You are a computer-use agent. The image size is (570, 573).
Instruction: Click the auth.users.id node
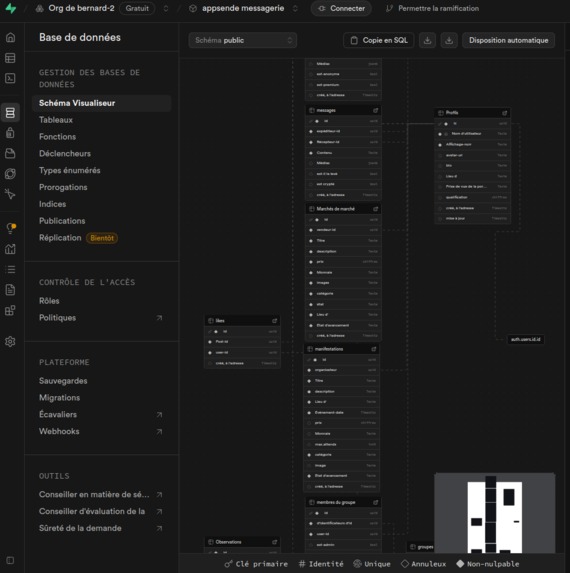(525, 339)
